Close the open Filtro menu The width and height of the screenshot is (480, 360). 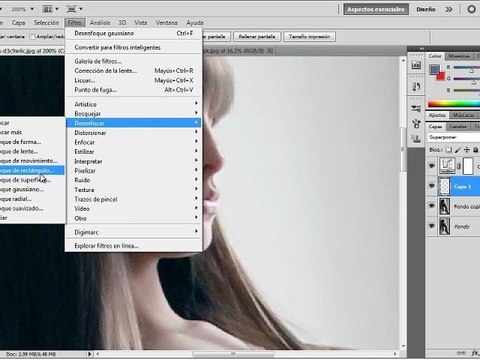(75, 23)
